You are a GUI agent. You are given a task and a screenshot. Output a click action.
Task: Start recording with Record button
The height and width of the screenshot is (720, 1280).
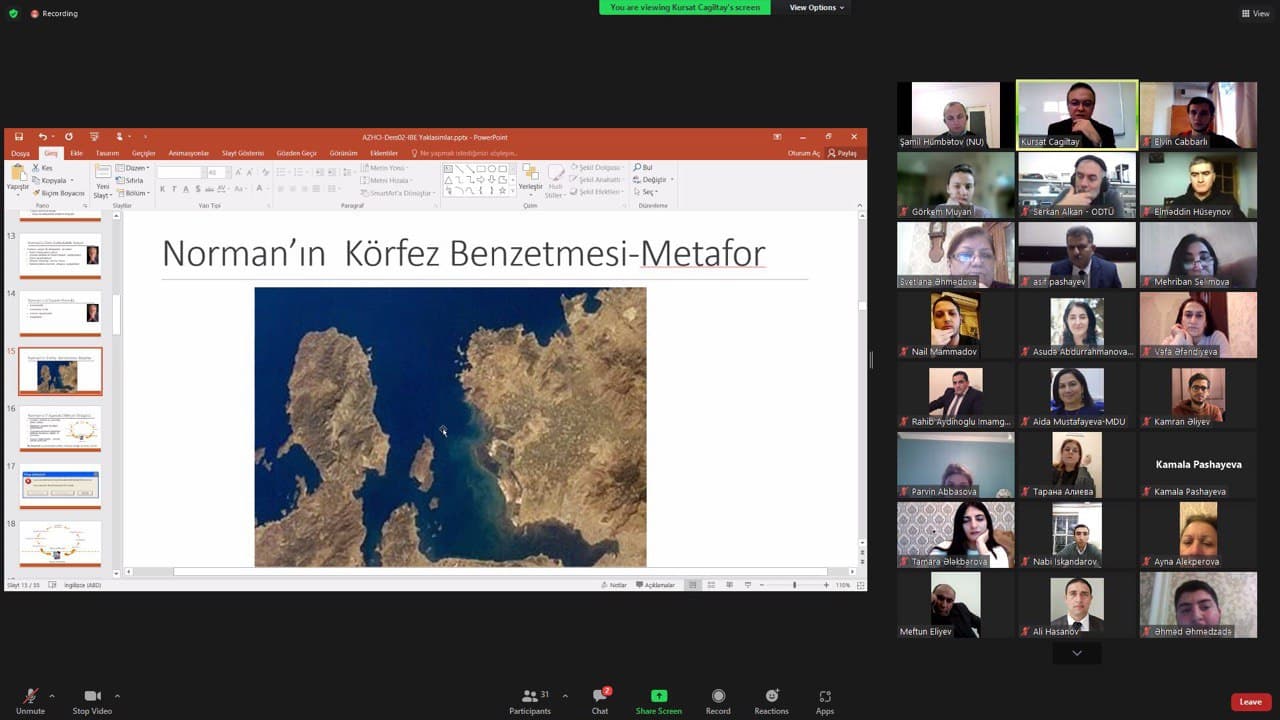(x=718, y=701)
